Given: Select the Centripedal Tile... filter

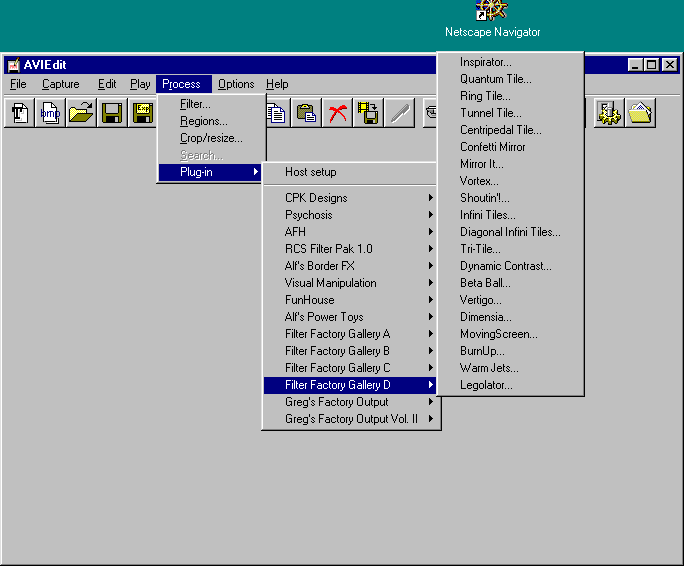Looking at the screenshot, I should tap(510, 130).
